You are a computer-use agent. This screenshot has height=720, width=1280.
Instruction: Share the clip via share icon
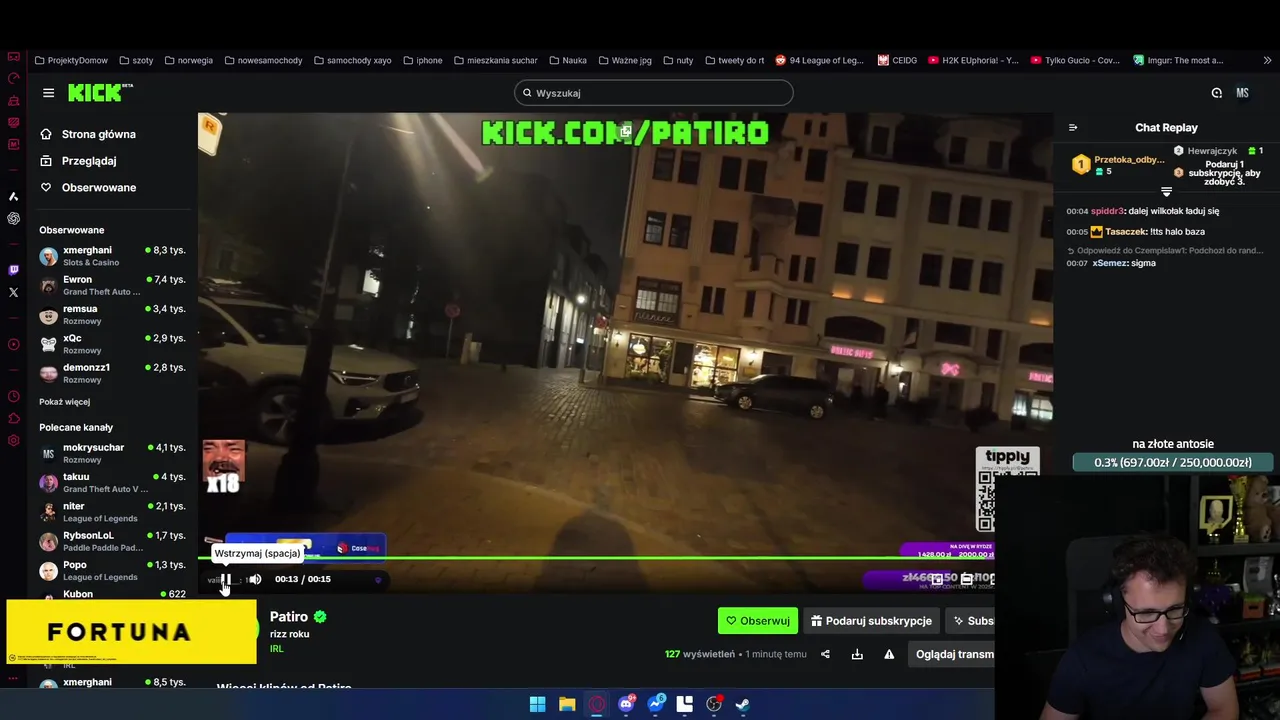tap(825, 654)
